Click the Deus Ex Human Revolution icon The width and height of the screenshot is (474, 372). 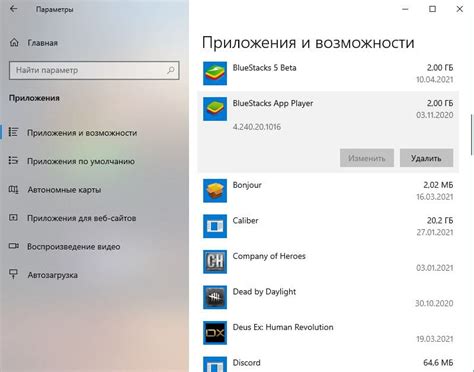[215, 333]
